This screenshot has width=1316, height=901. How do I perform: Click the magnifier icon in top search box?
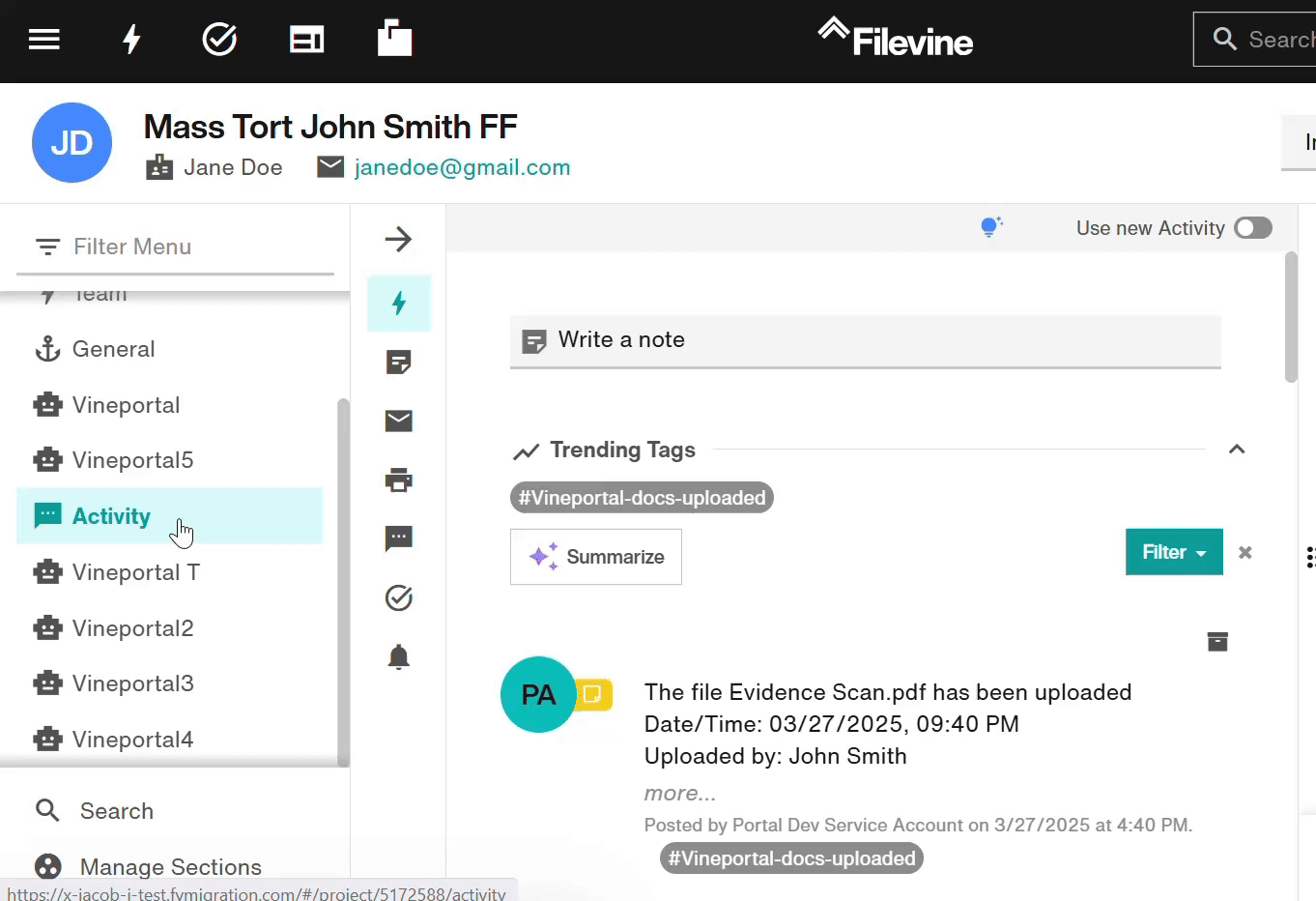point(1224,39)
